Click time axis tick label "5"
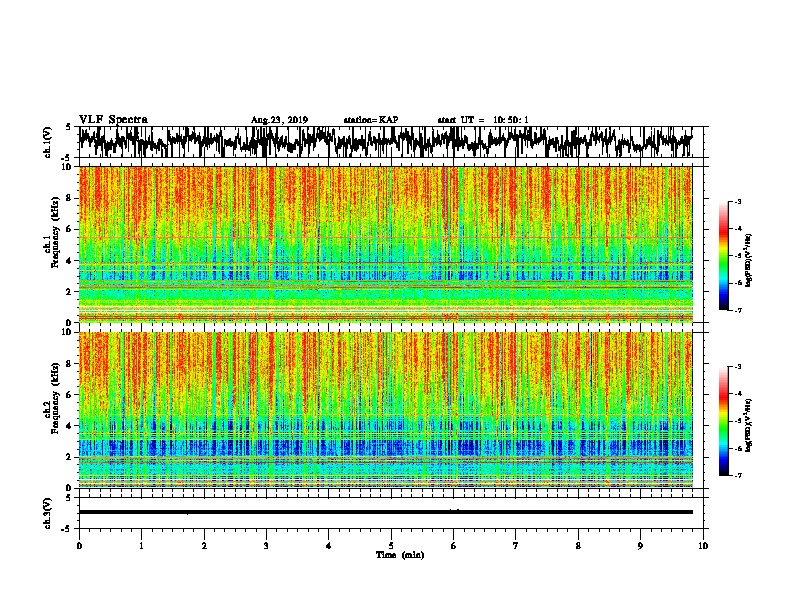Viewport: 792px width, 612px height. point(391,546)
